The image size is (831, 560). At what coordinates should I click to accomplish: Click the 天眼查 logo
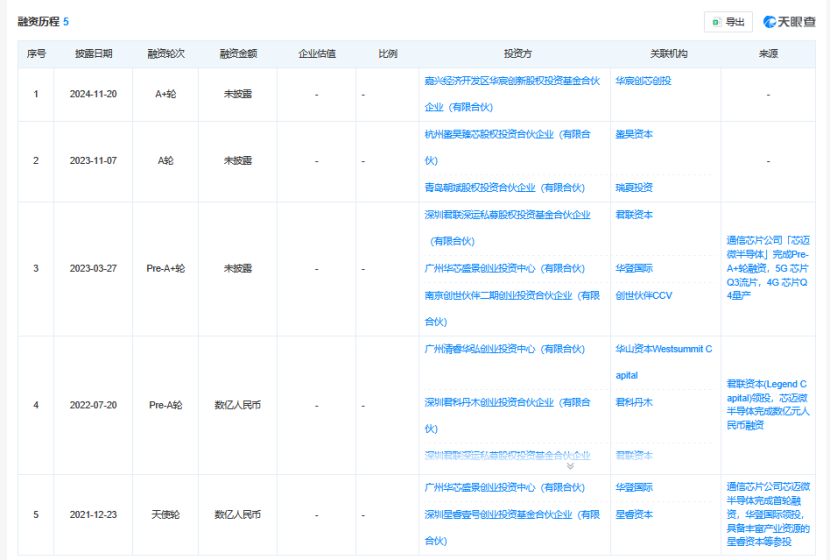click(x=789, y=22)
